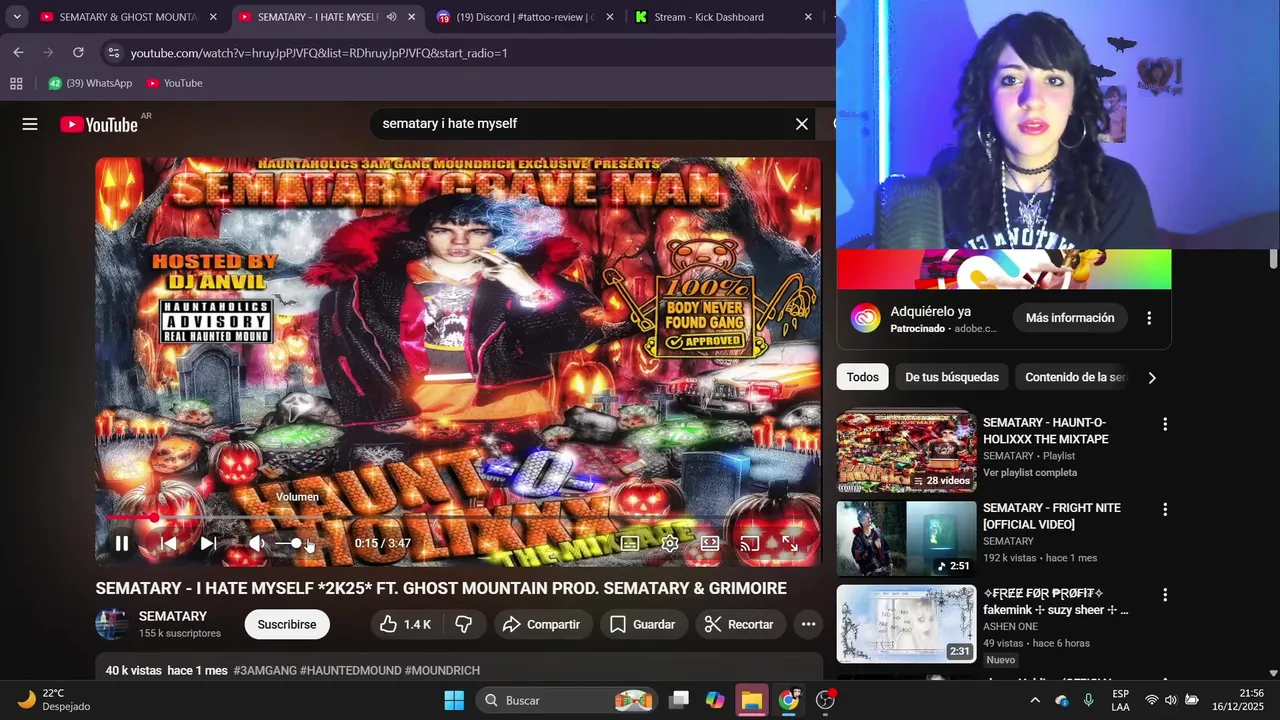
Task: Select De tus búsquedas chip
Action: 952,377
